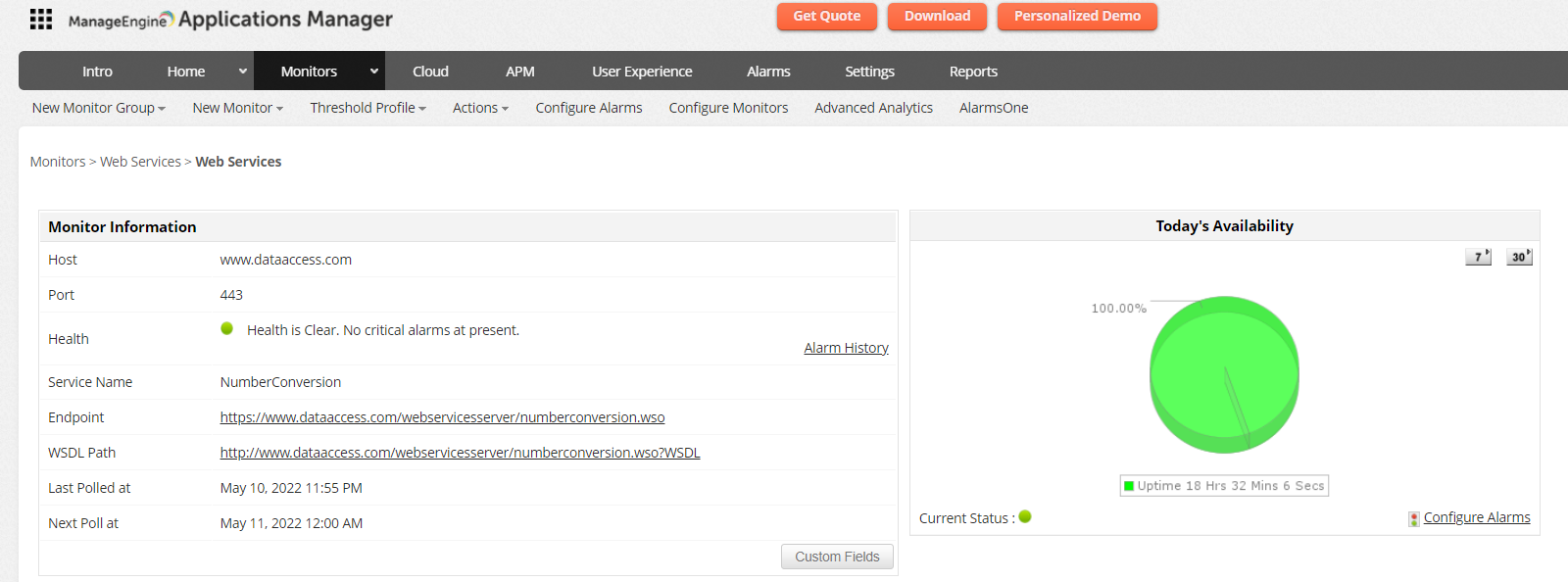1568x582 pixels.
Task: Click the Health is Clear message
Action: pos(383,330)
